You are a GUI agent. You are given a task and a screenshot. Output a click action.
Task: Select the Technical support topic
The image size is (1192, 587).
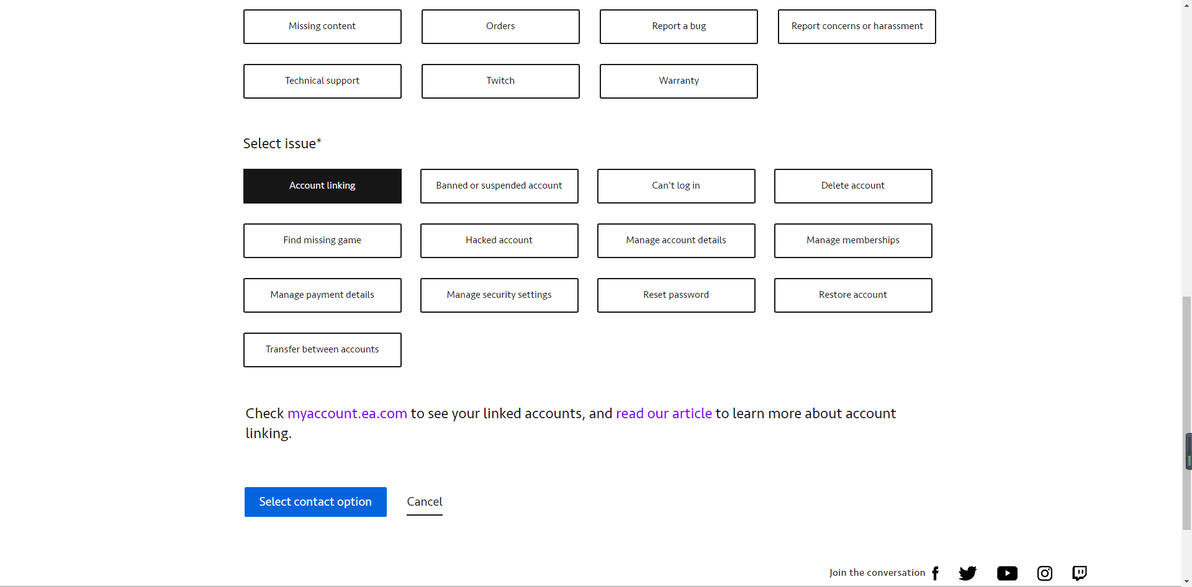[322, 81]
